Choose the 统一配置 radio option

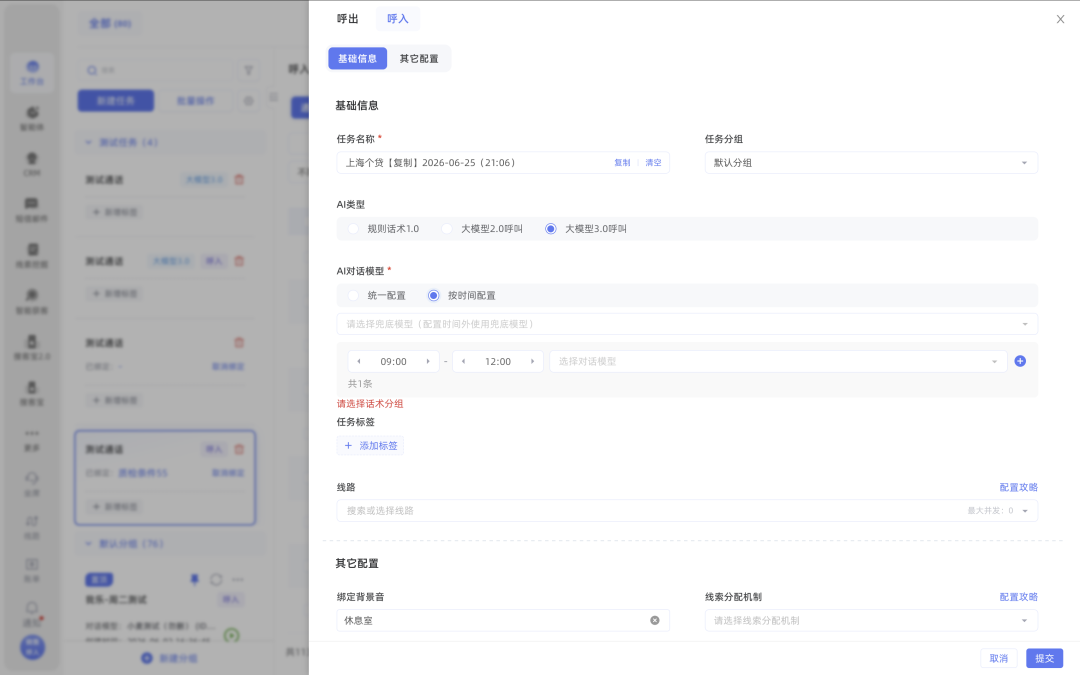353,295
